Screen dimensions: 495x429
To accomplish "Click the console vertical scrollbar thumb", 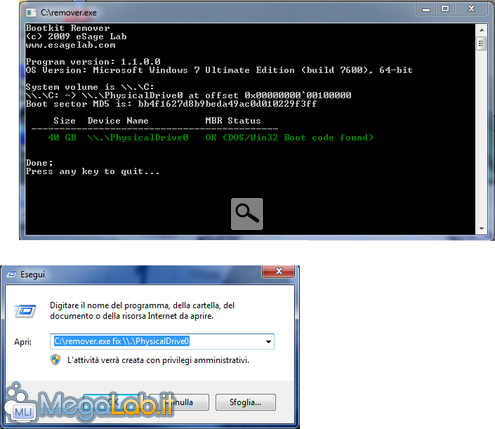I will point(481,44).
